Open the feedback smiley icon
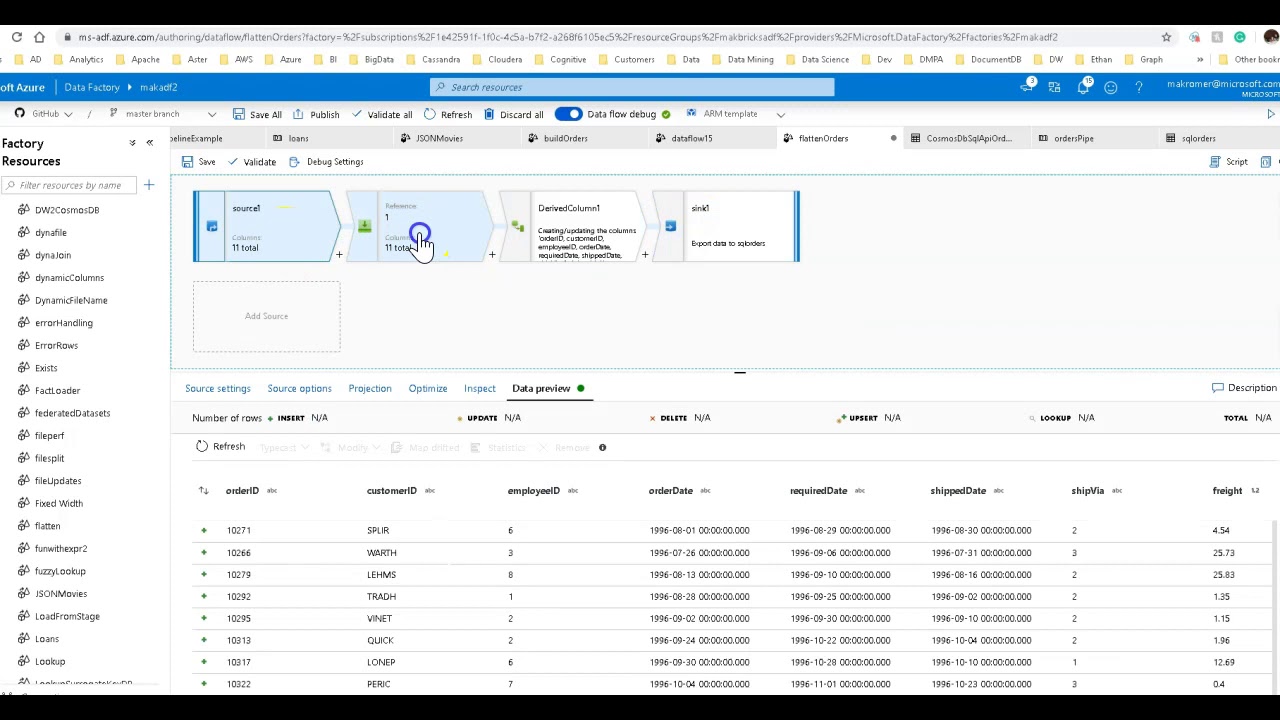 (x=1110, y=87)
